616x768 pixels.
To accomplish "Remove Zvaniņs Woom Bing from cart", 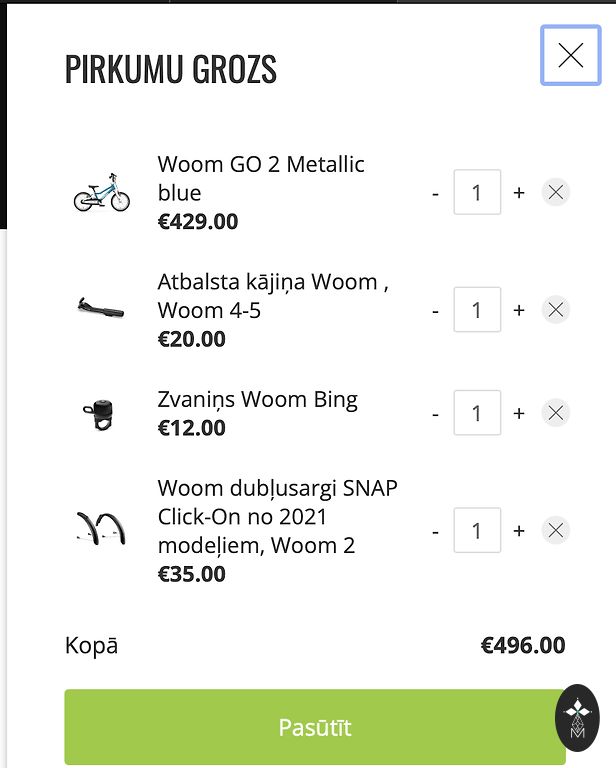I will 556,413.
